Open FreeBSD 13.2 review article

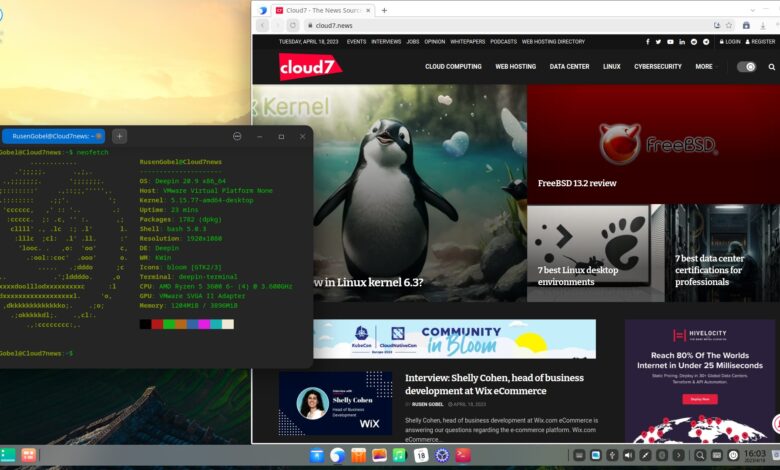577,183
